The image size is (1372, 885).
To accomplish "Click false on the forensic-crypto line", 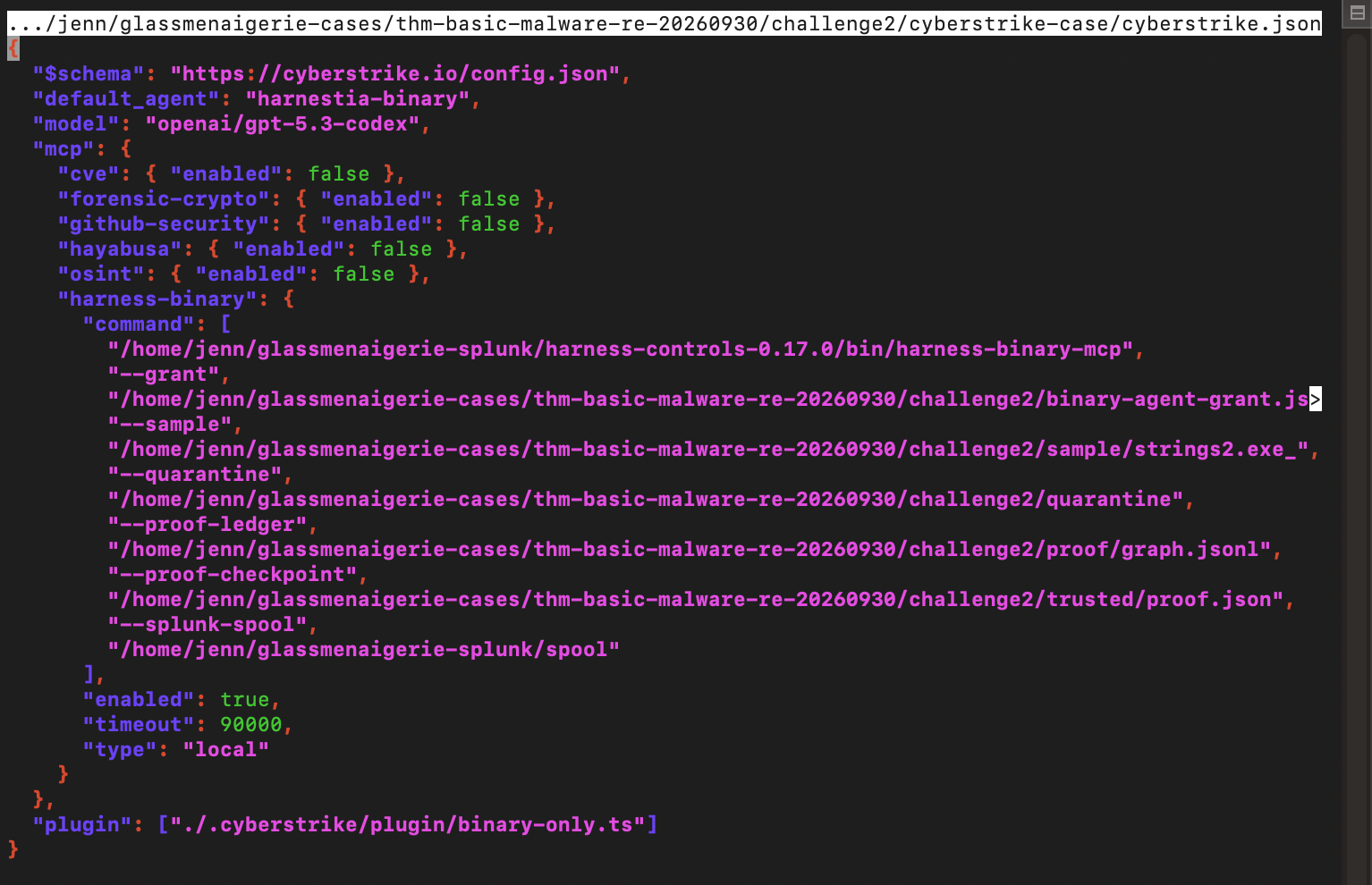I will [489, 198].
